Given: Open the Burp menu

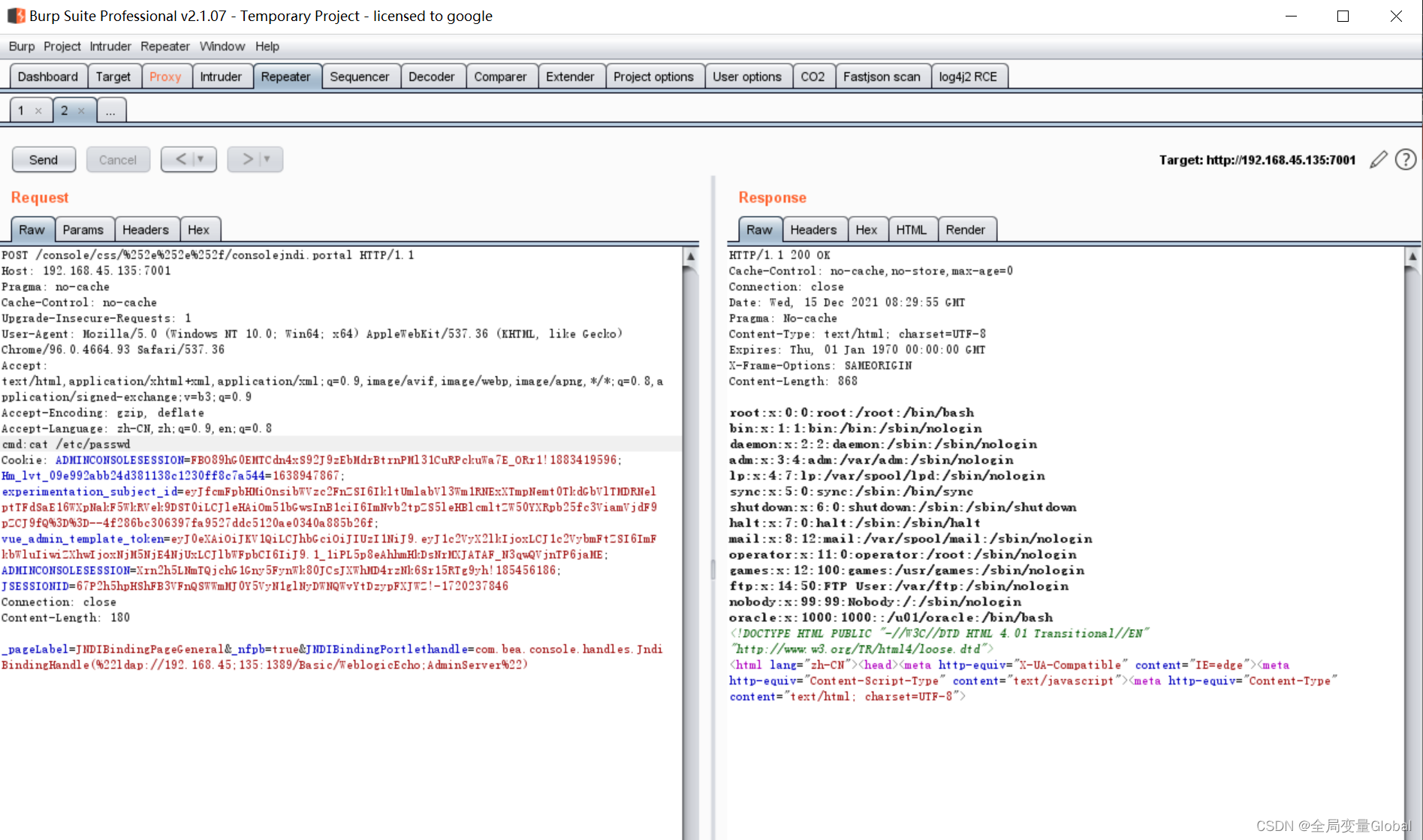Looking at the screenshot, I should click(x=22, y=47).
